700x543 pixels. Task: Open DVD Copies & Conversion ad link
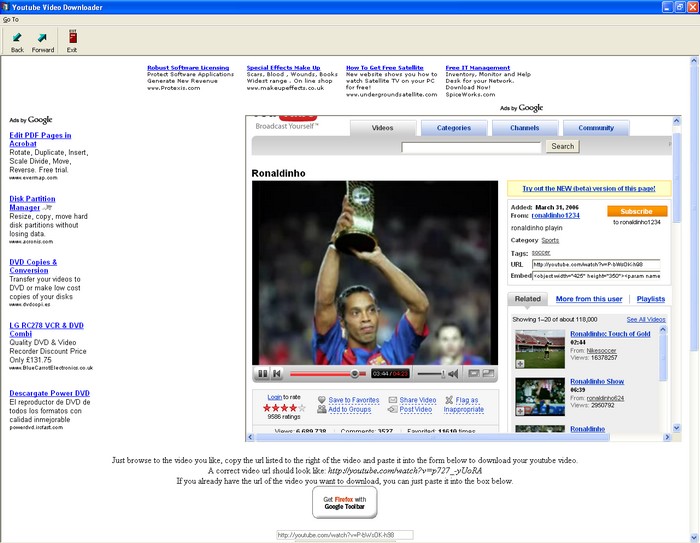coord(33,266)
